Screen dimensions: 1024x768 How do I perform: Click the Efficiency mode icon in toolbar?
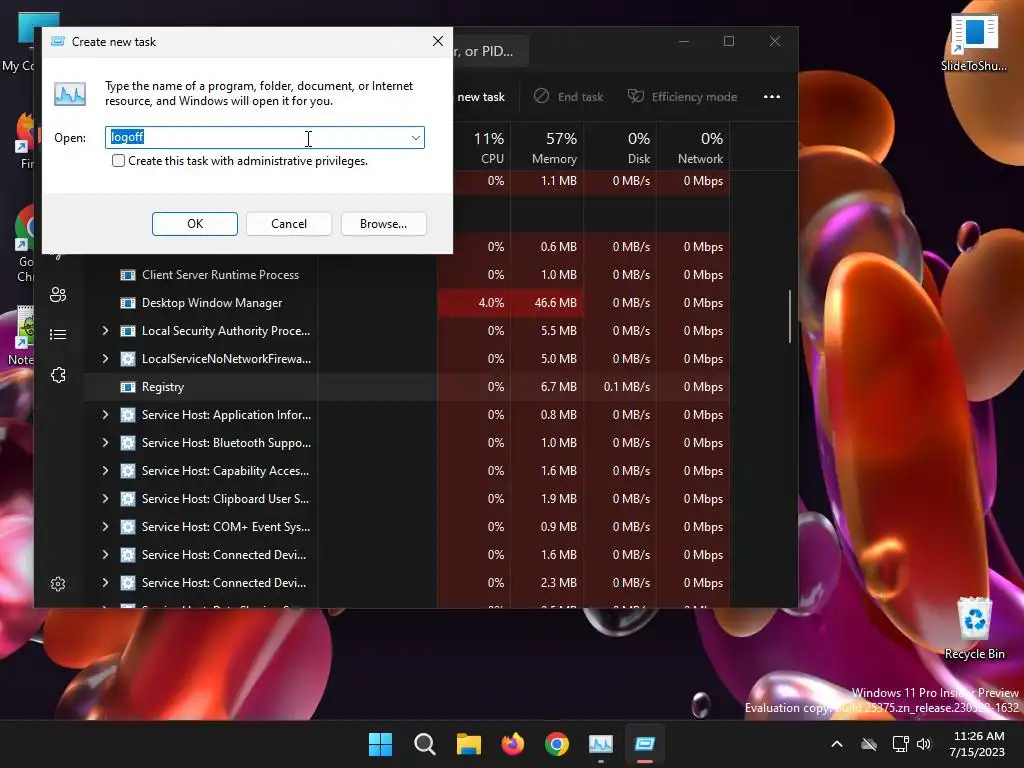[x=635, y=97]
